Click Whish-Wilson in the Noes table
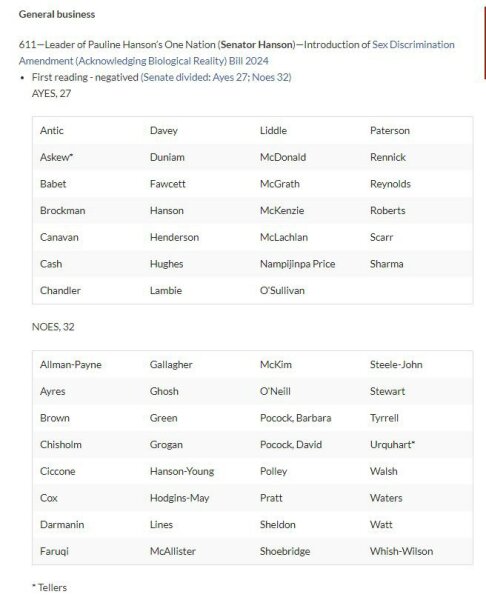The height and width of the screenshot is (600, 486). click(x=401, y=551)
